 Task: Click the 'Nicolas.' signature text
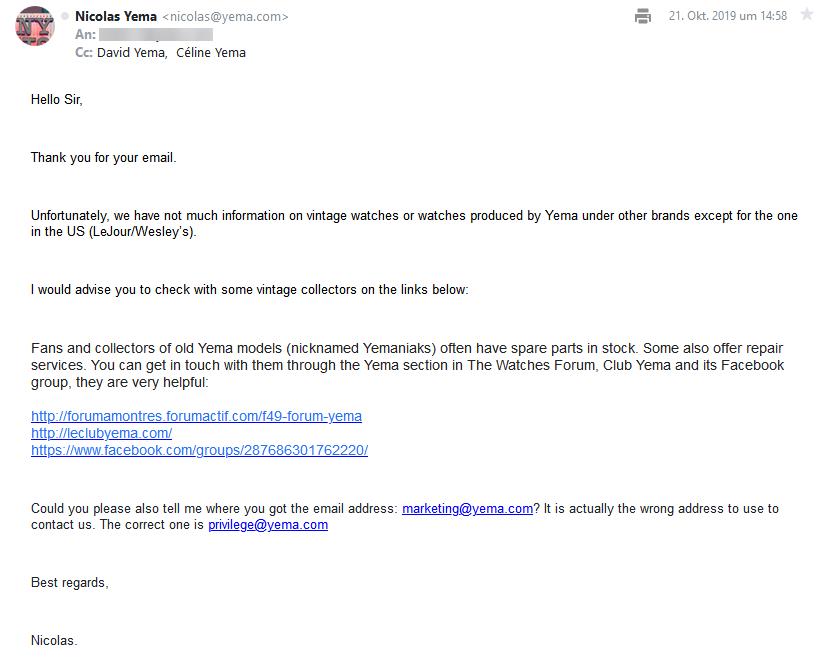point(54,640)
